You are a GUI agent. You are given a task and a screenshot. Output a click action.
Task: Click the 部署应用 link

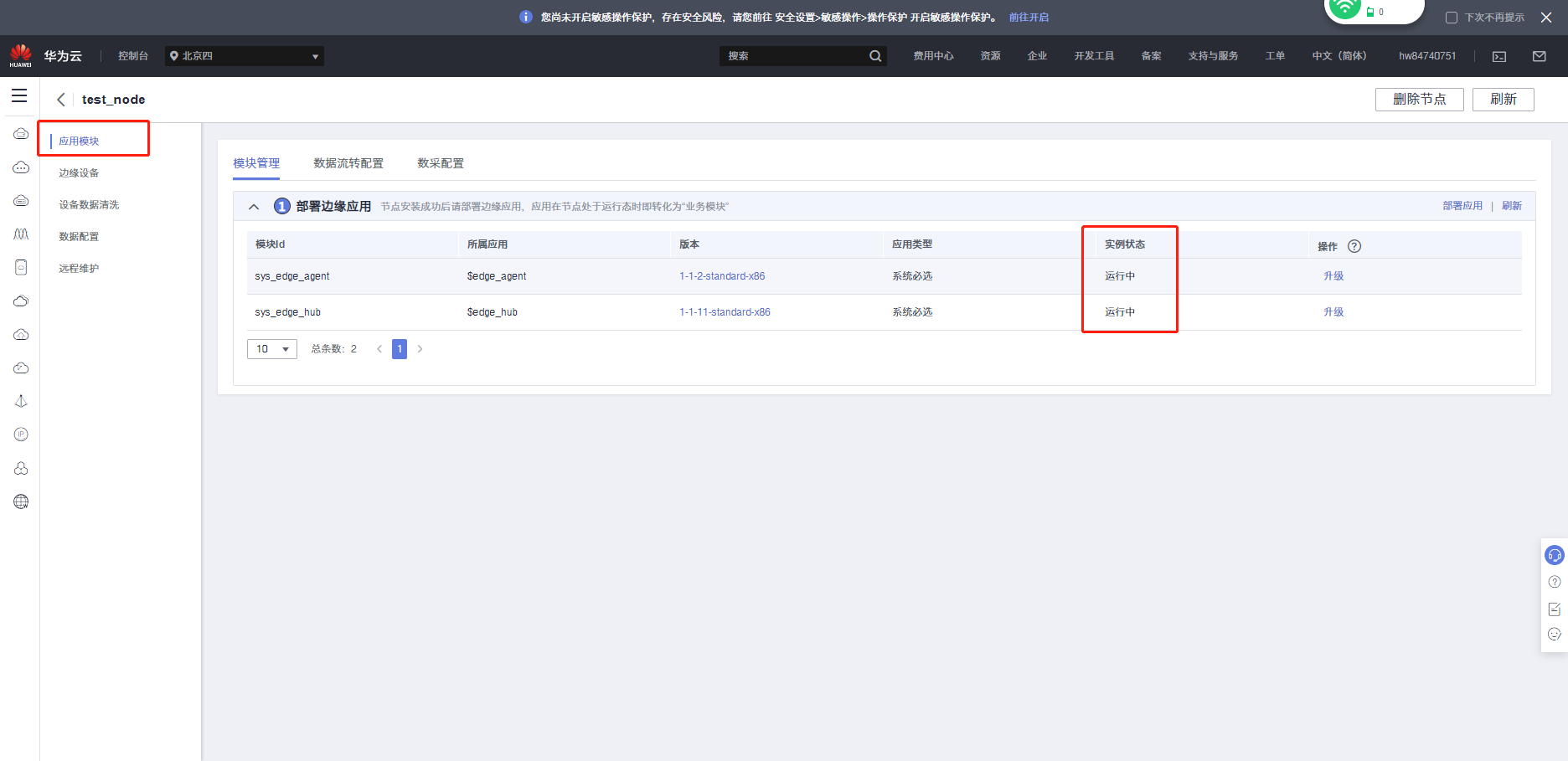(1462, 206)
